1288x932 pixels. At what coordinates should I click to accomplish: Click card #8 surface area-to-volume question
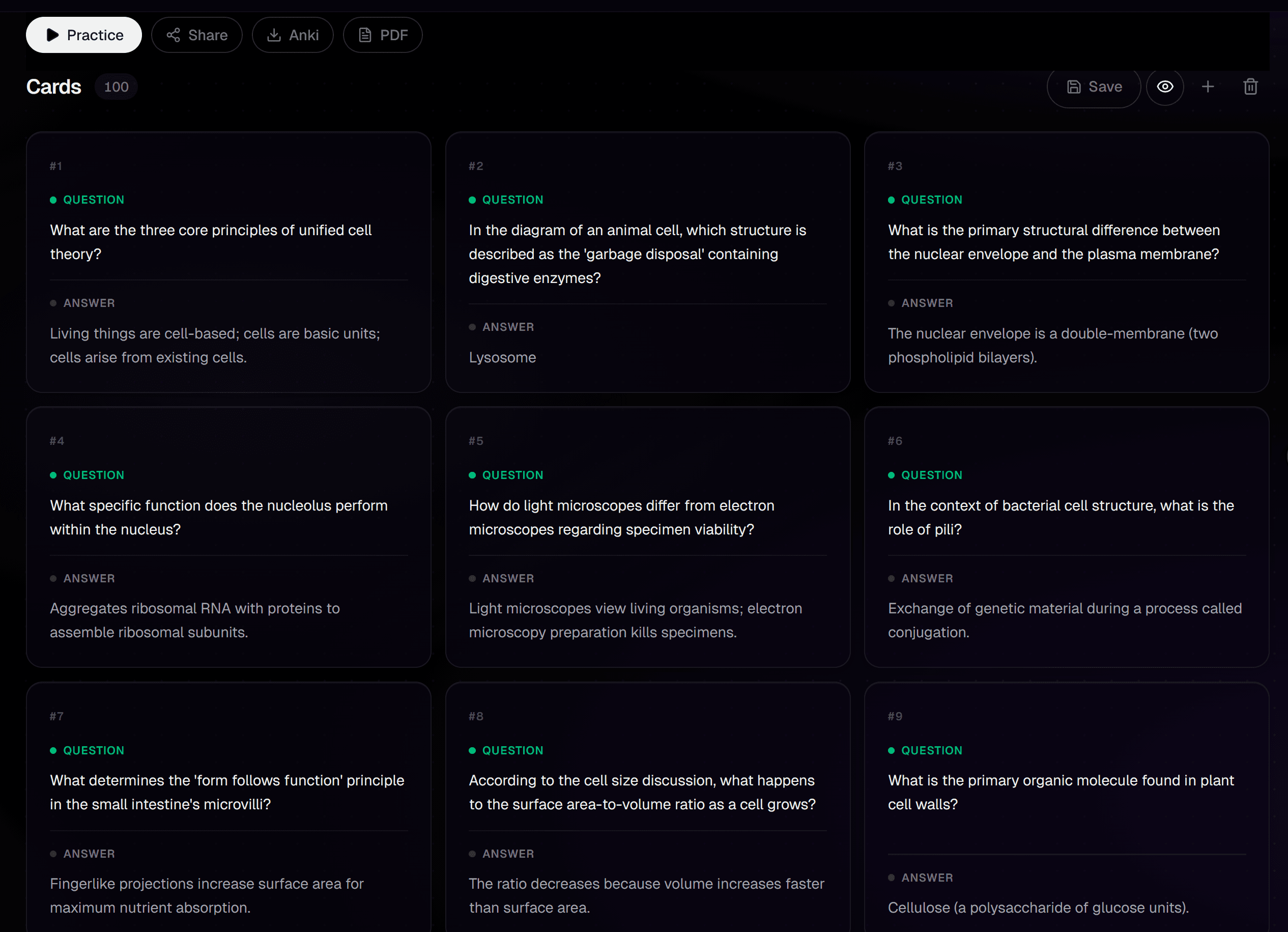(642, 793)
